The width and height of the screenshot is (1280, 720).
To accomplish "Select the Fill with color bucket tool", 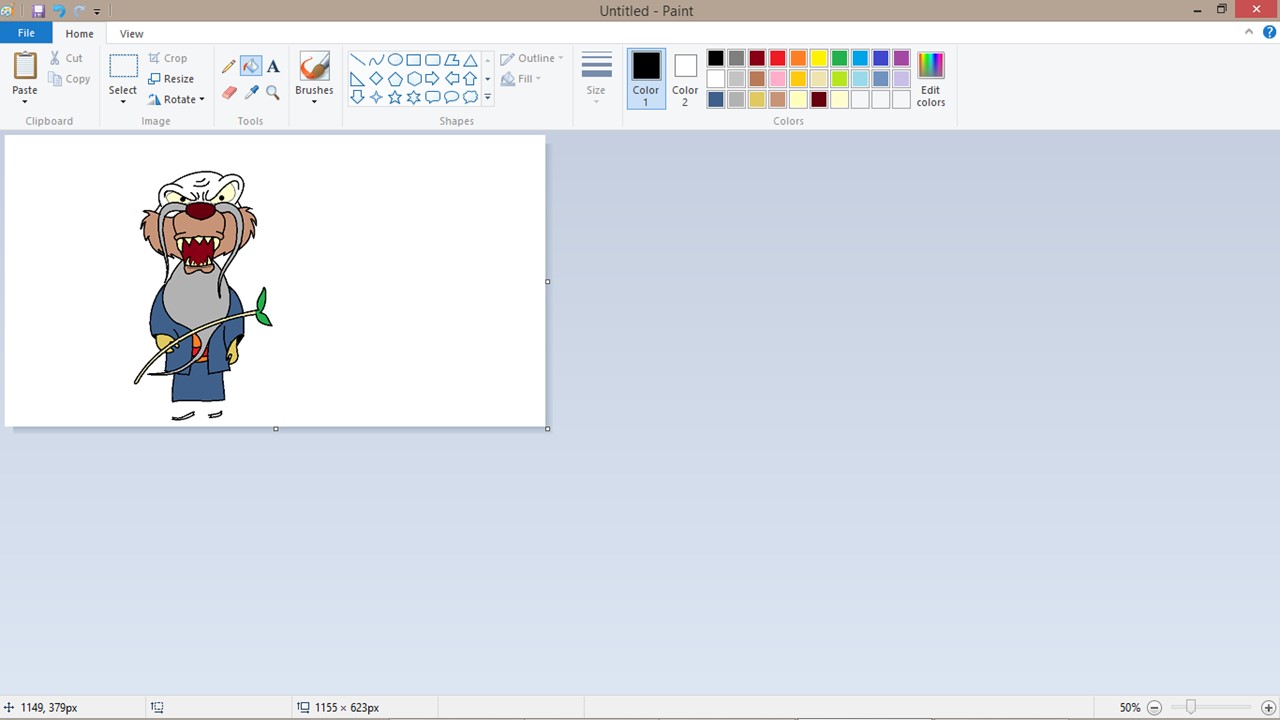I will pos(251,66).
